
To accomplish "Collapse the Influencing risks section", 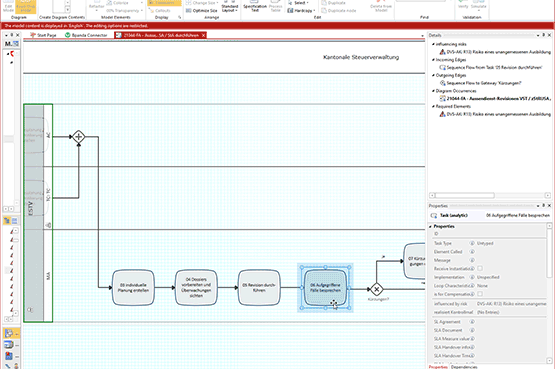I will point(433,44).
